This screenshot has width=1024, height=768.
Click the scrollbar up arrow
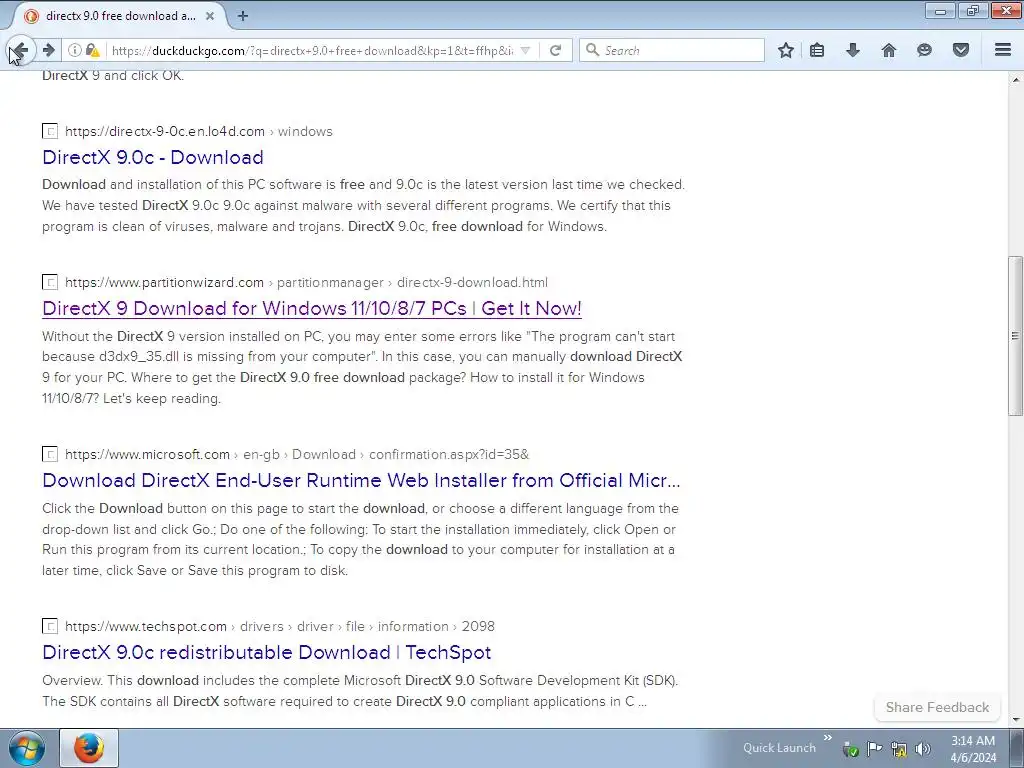pos(1015,79)
